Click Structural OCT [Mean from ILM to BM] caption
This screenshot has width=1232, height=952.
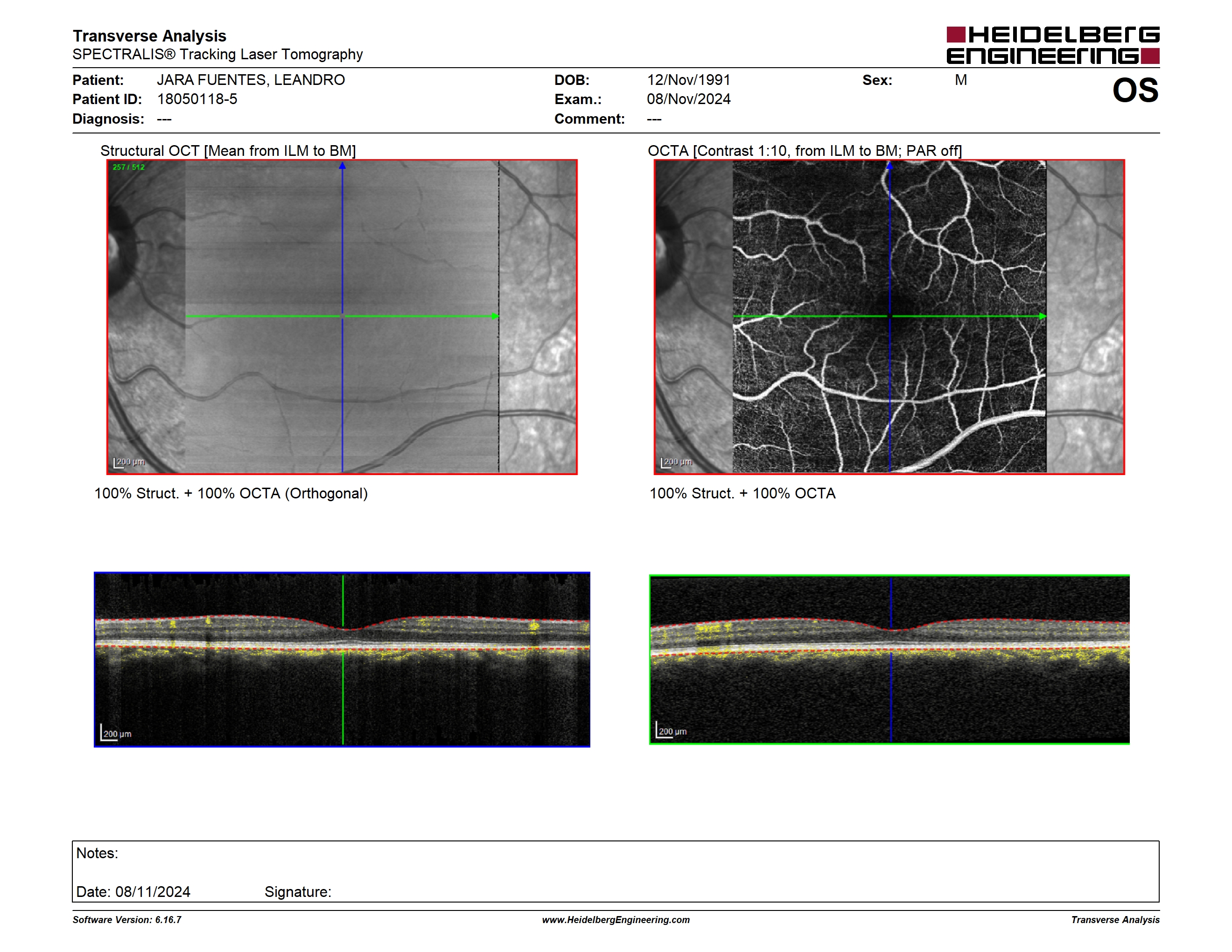pyautogui.click(x=228, y=151)
